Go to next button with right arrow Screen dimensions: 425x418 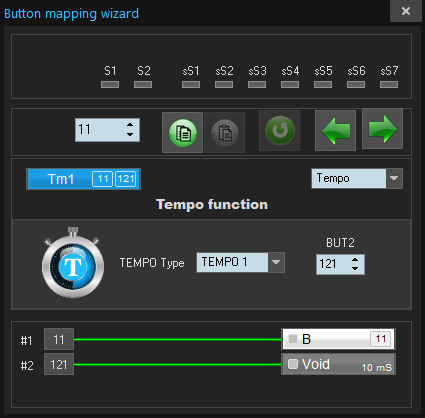click(382, 129)
